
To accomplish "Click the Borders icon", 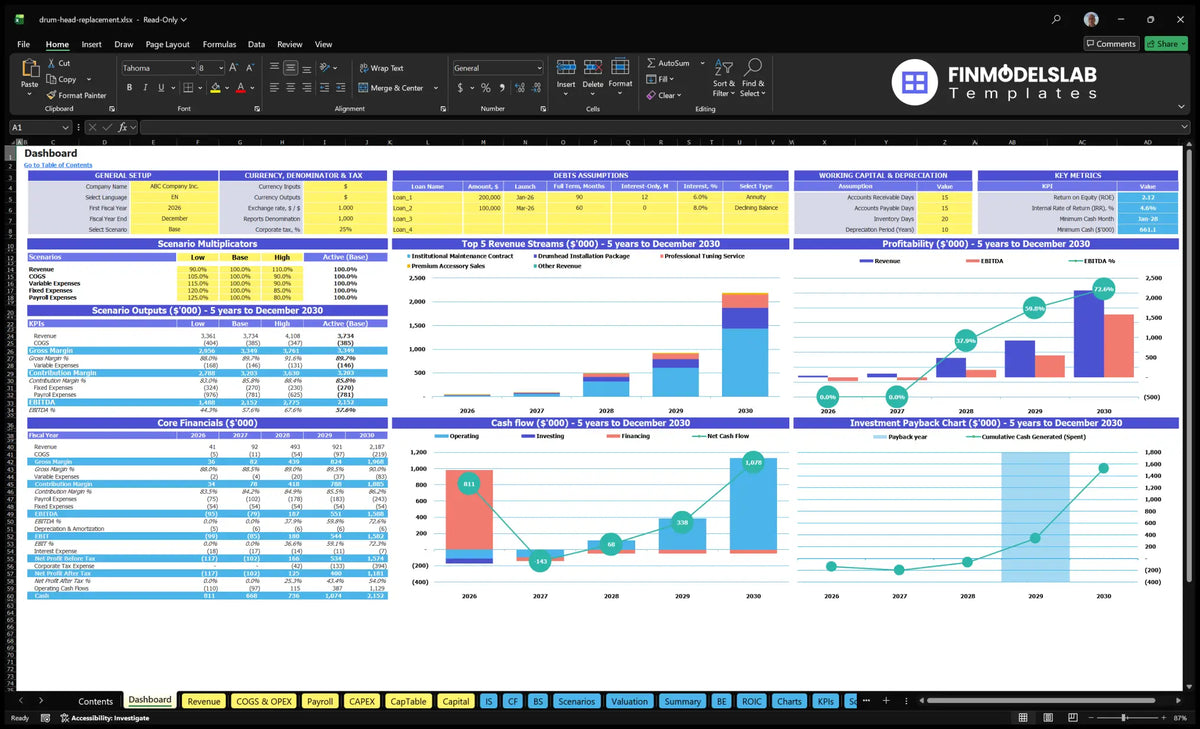I will [x=187, y=88].
